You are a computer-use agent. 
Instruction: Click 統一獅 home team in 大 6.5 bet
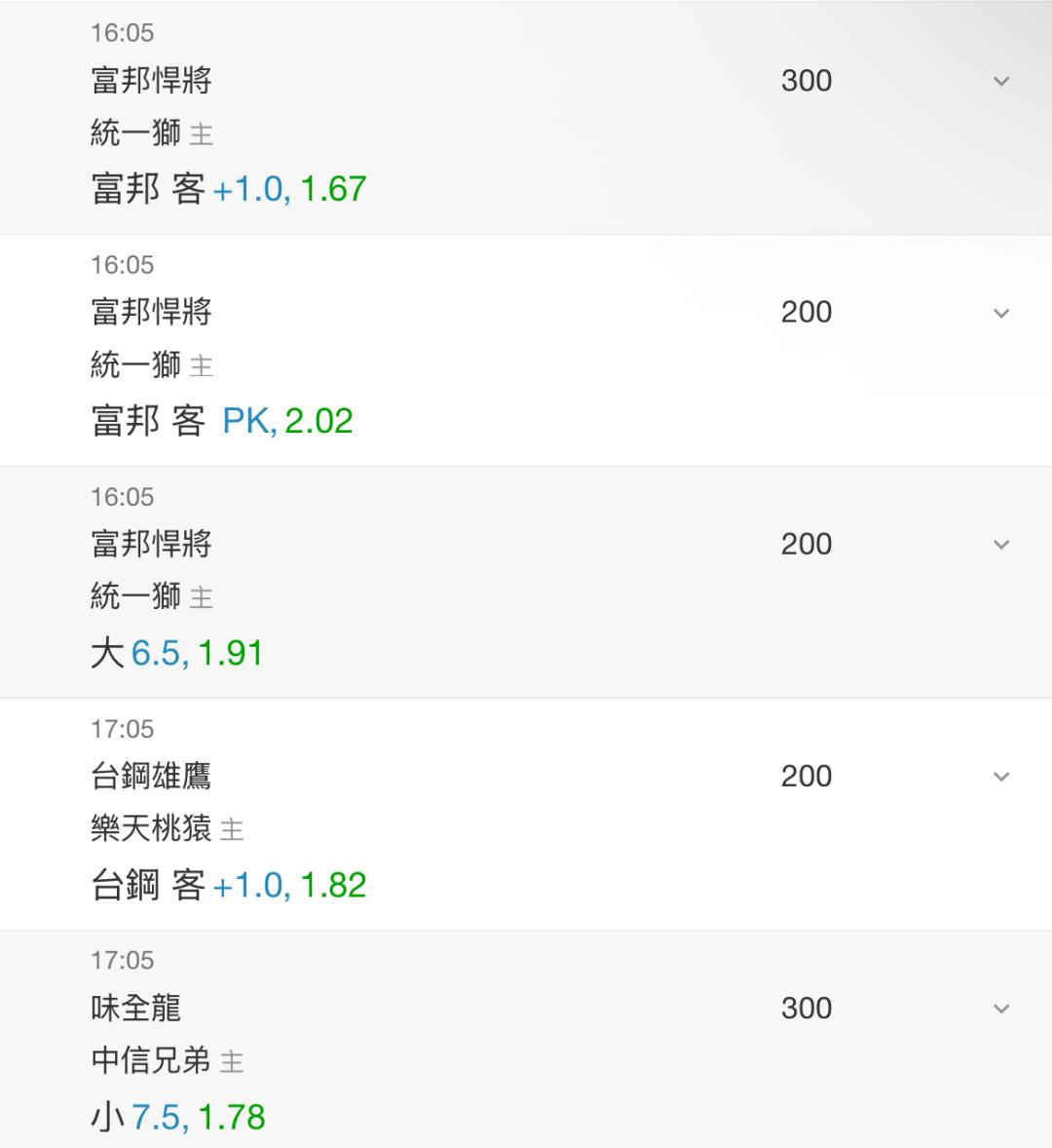pos(135,596)
